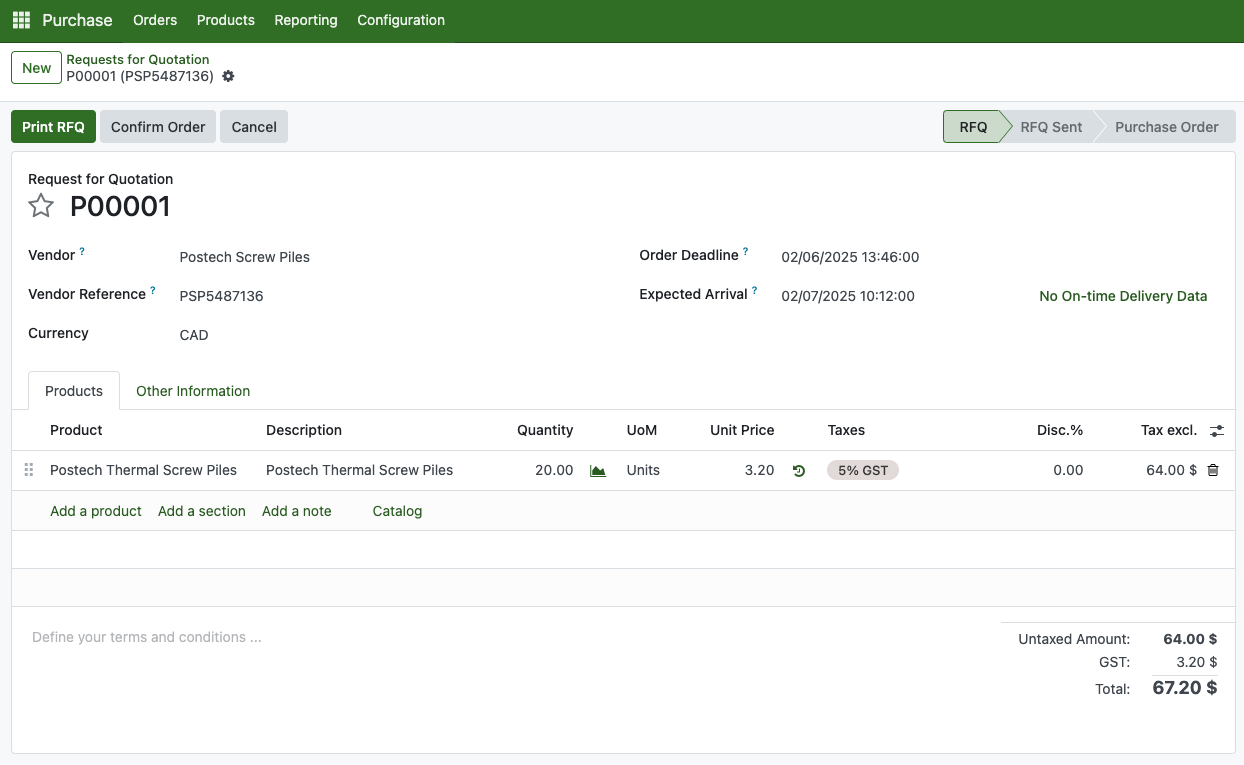
Task: Select the RFQ Sent status stage
Action: pyautogui.click(x=1050, y=127)
